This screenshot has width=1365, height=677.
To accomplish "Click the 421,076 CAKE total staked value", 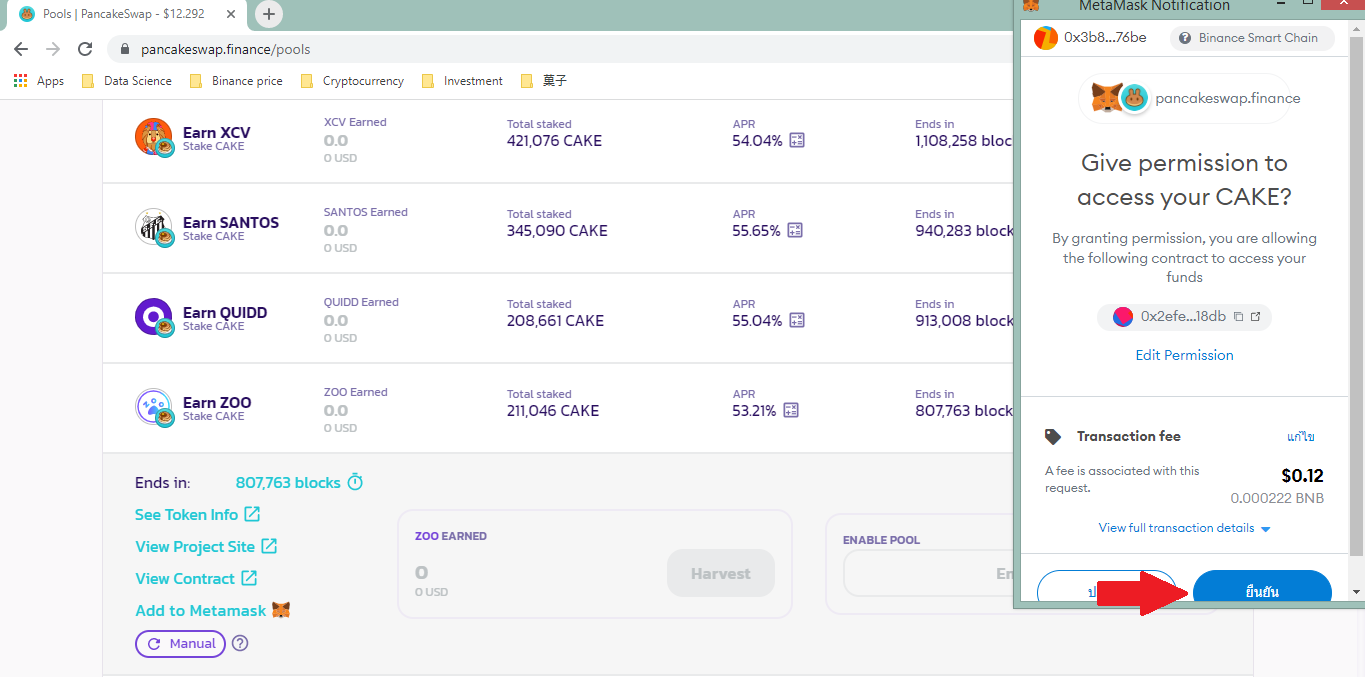I will [554, 141].
